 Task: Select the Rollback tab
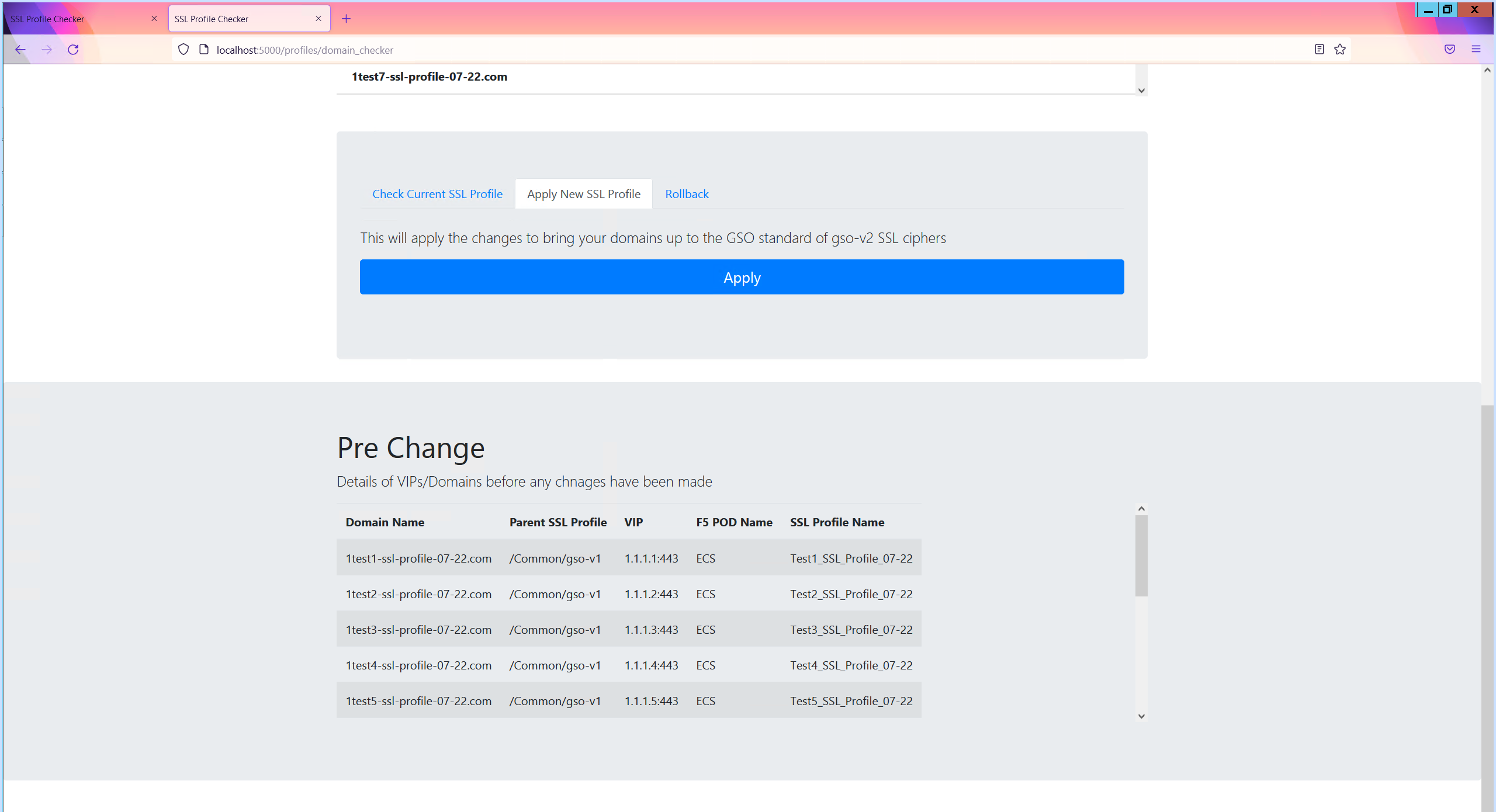pyautogui.click(x=687, y=194)
